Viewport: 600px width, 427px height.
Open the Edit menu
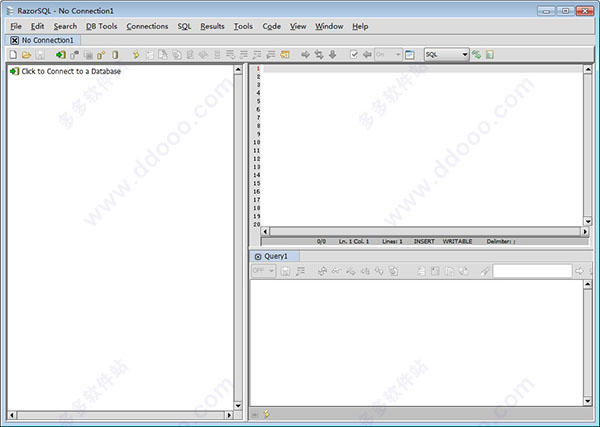tap(38, 26)
